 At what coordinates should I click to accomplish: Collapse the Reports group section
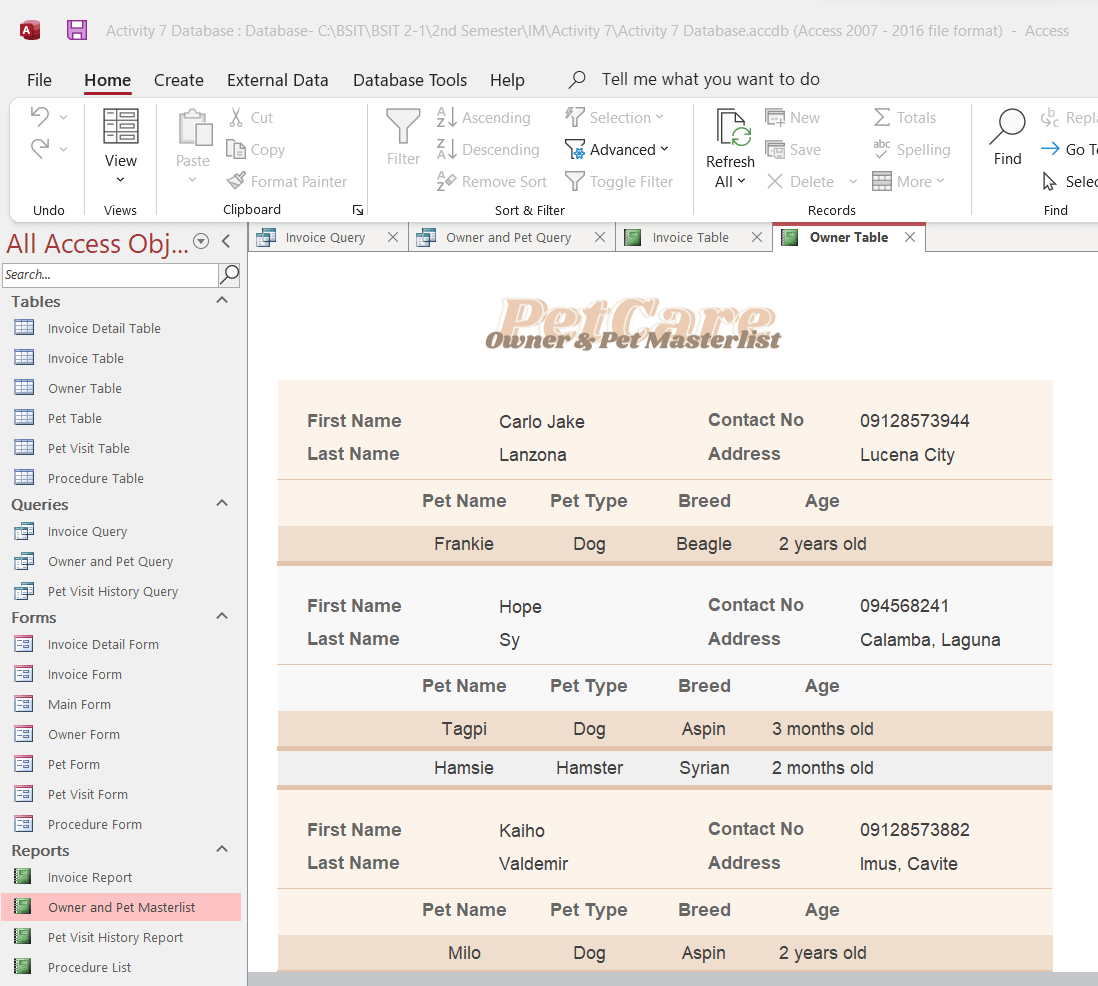click(222, 850)
